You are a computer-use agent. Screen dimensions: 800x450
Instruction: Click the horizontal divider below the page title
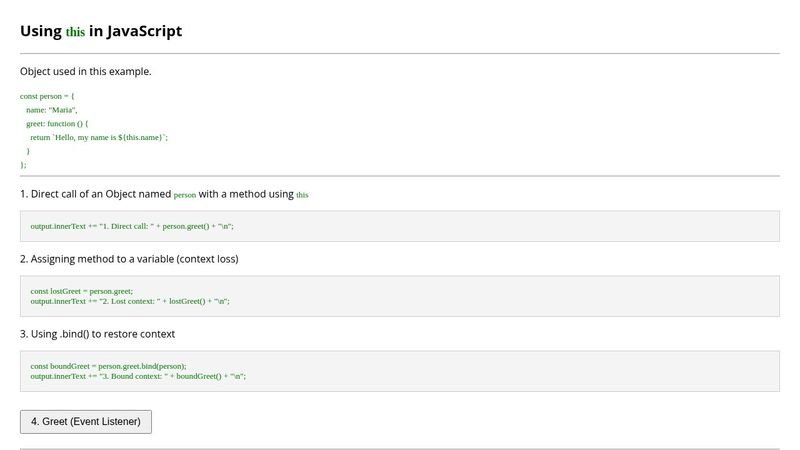tap(400, 53)
